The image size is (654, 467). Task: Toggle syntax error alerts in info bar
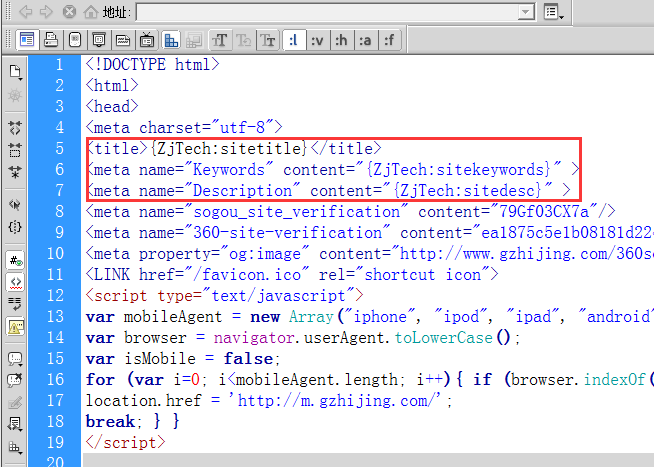click(x=15, y=326)
